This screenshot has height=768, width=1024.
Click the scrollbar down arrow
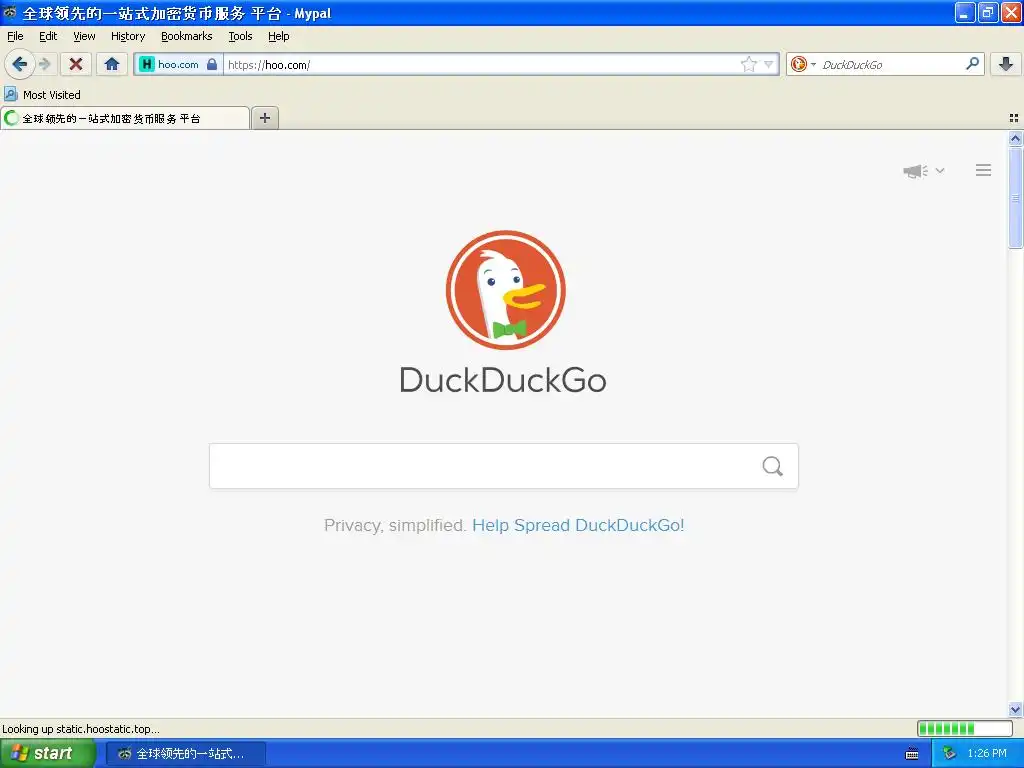(1015, 709)
